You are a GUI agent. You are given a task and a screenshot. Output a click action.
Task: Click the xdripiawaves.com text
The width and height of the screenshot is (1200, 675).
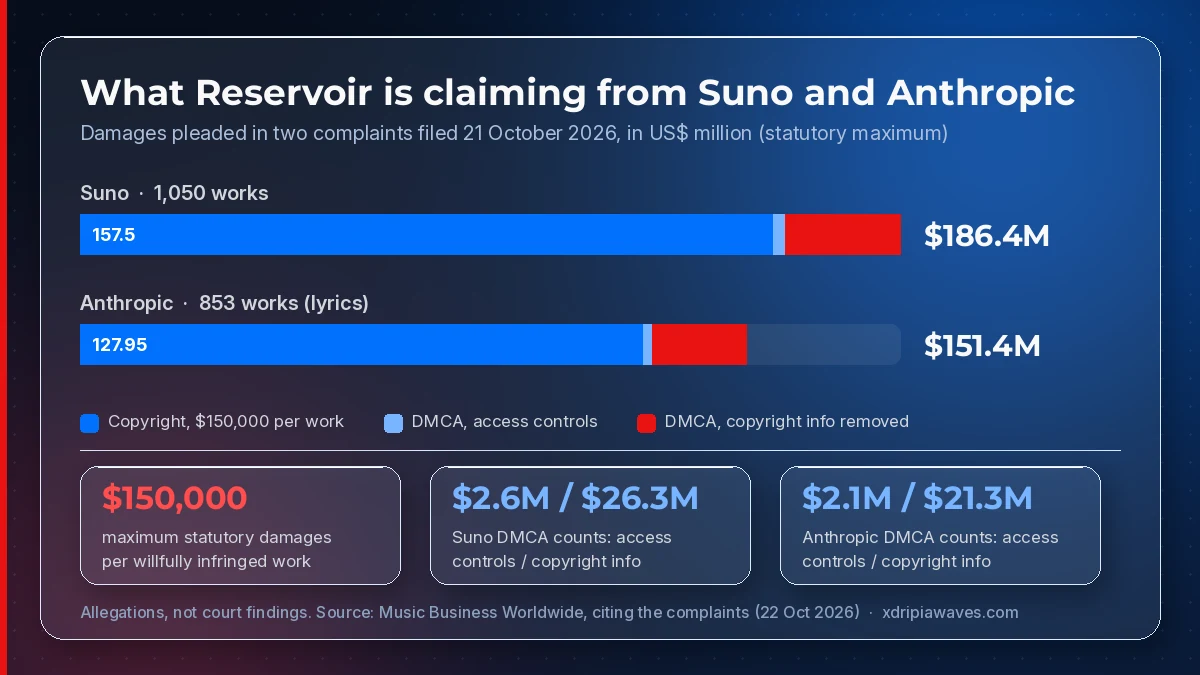point(950,612)
